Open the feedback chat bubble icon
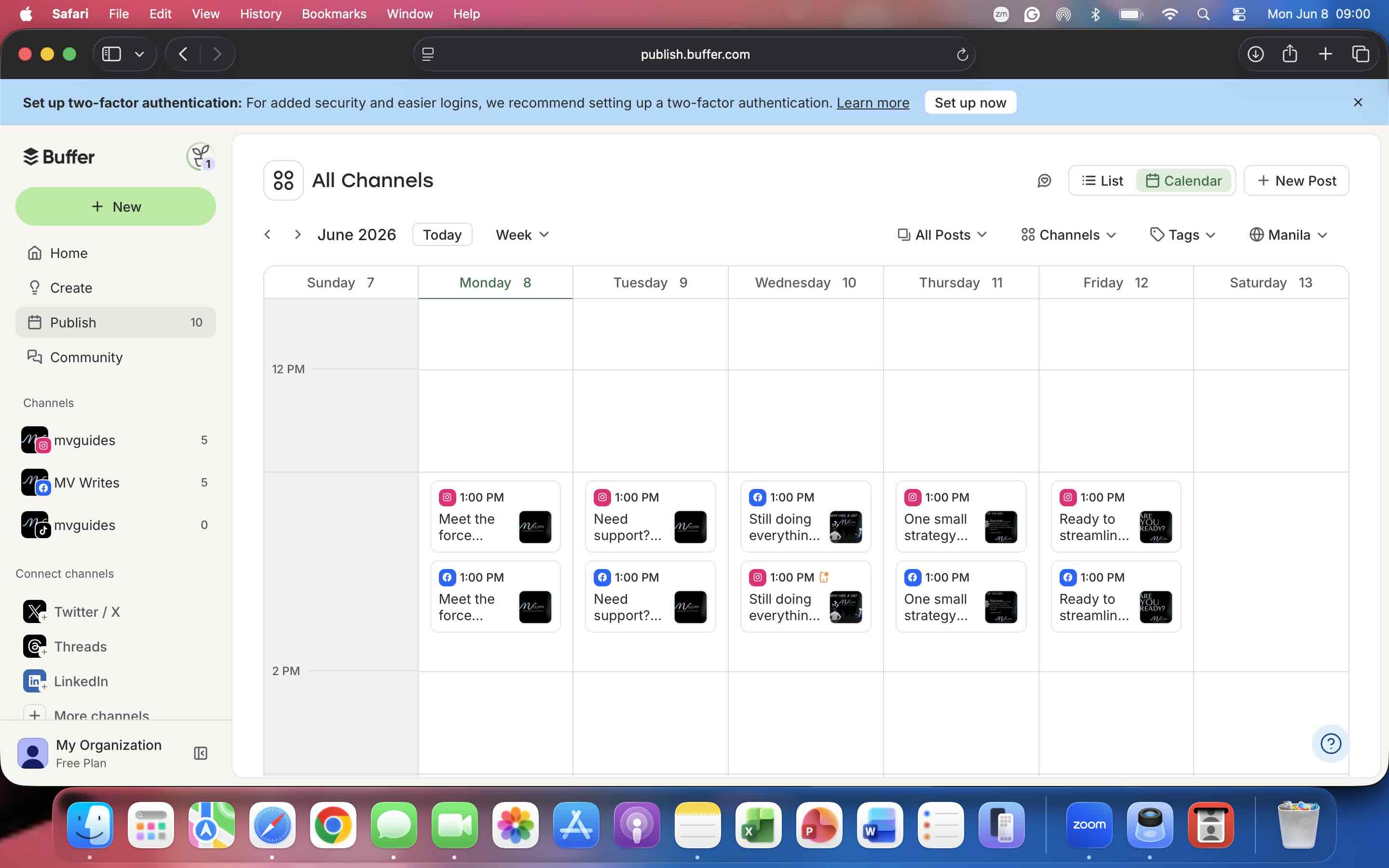Screen dimensions: 1389x868 coord(1044,181)
